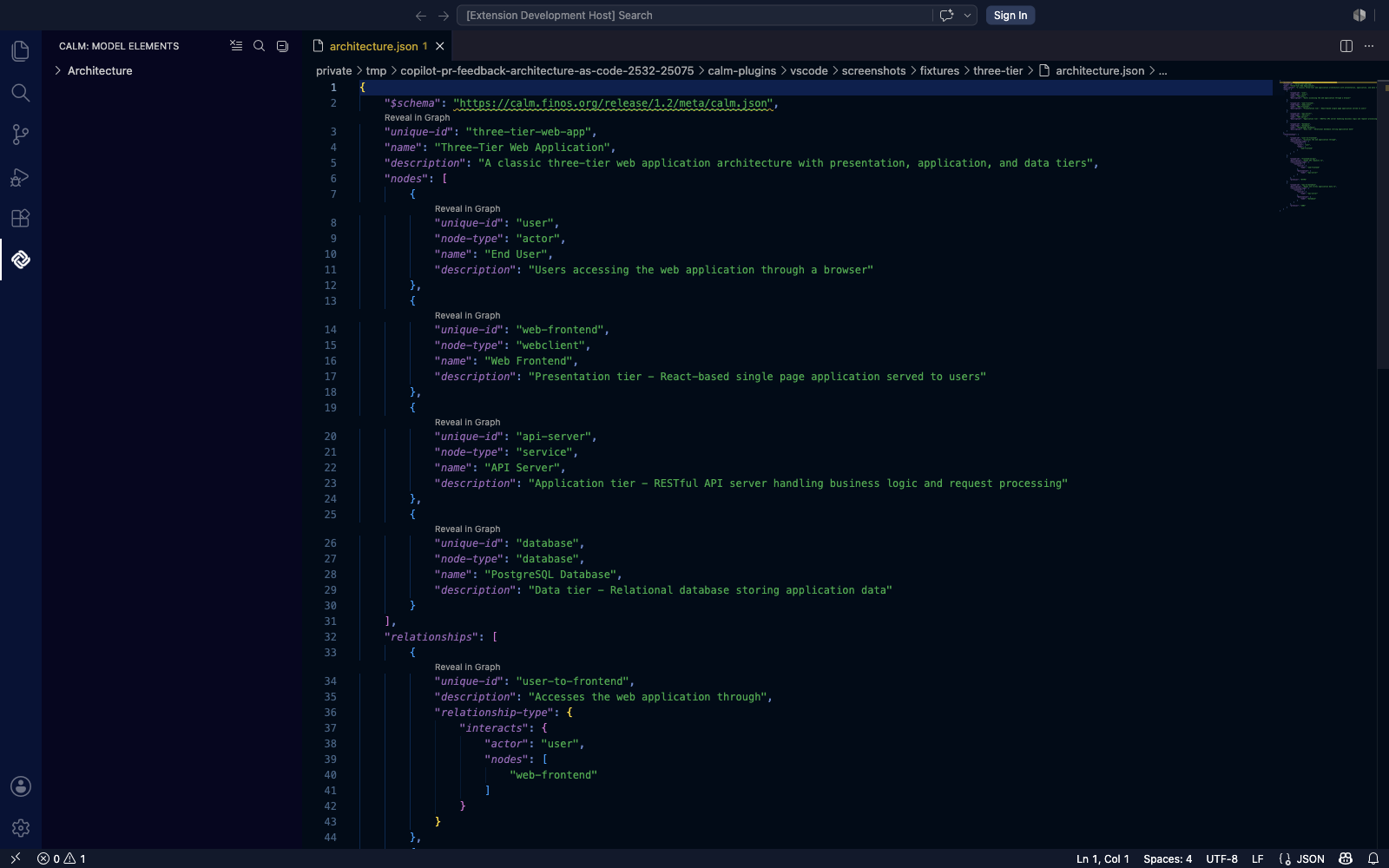Click Reveal in Graph above user node

click(467, 209)
